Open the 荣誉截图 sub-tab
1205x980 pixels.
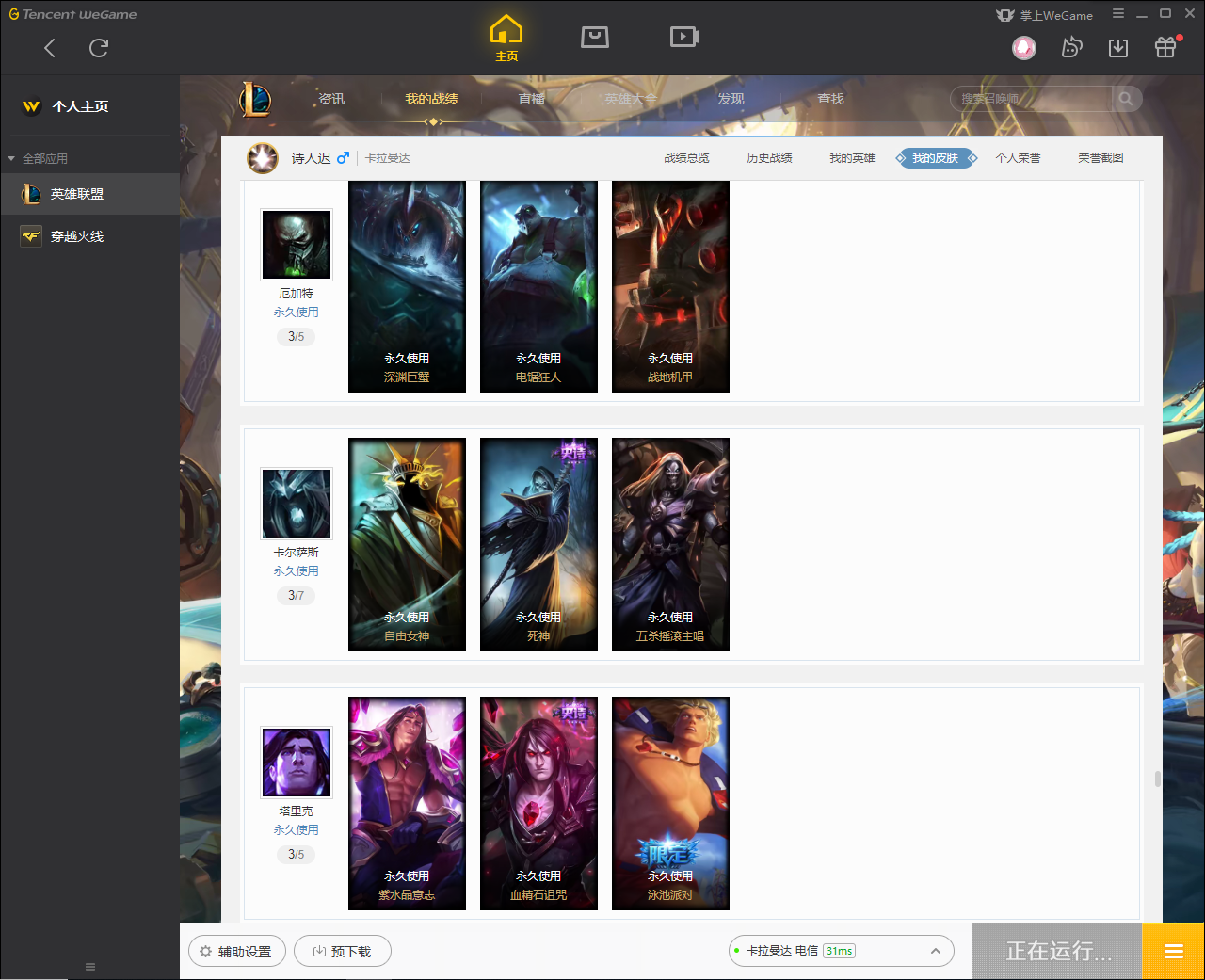(x=1101, y=158)
